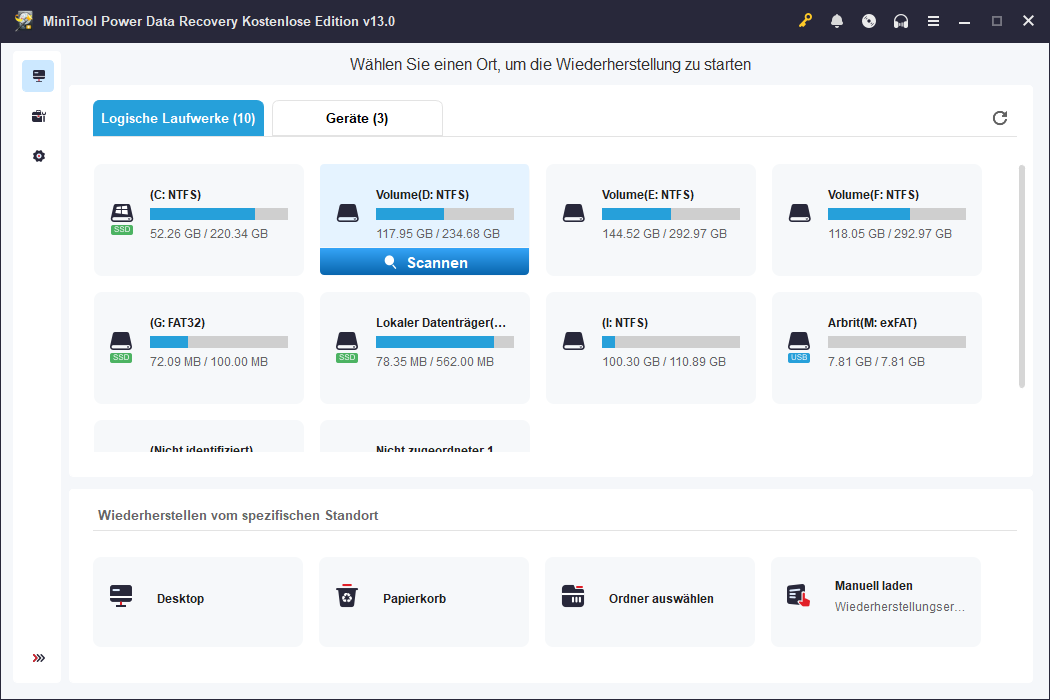Click the Manuell laden icon

click(x=798, y=596)
